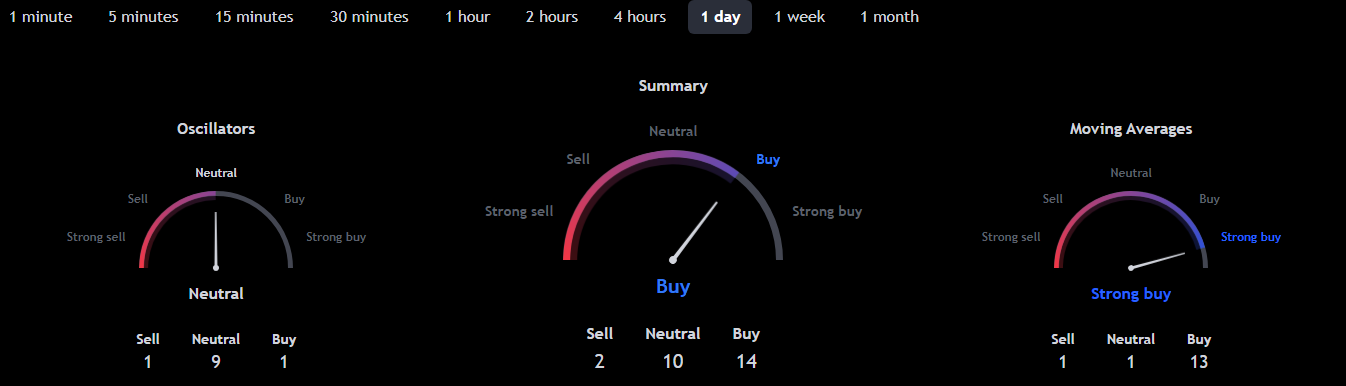This screenshot has height=386, width=1346.
Task: Open the Oscillators heading
Action: click(x=216, y=129)
